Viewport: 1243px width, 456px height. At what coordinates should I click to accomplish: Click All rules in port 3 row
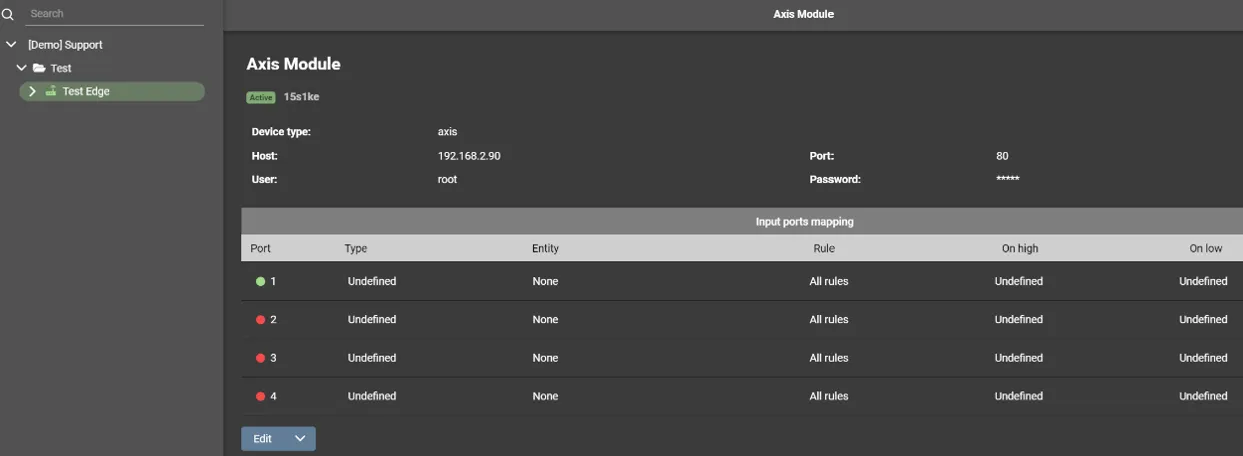829,358
